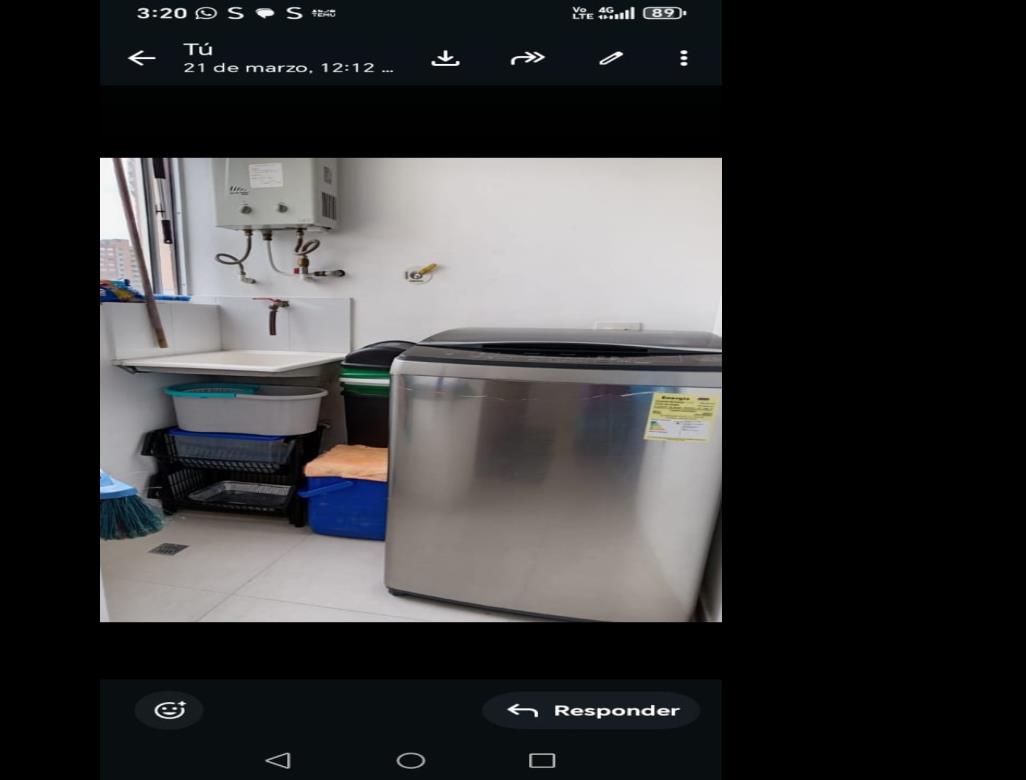Tap the WhatsApp notification icon in status bar
The image size is (1026, 780).
click(x=206, y=13)
